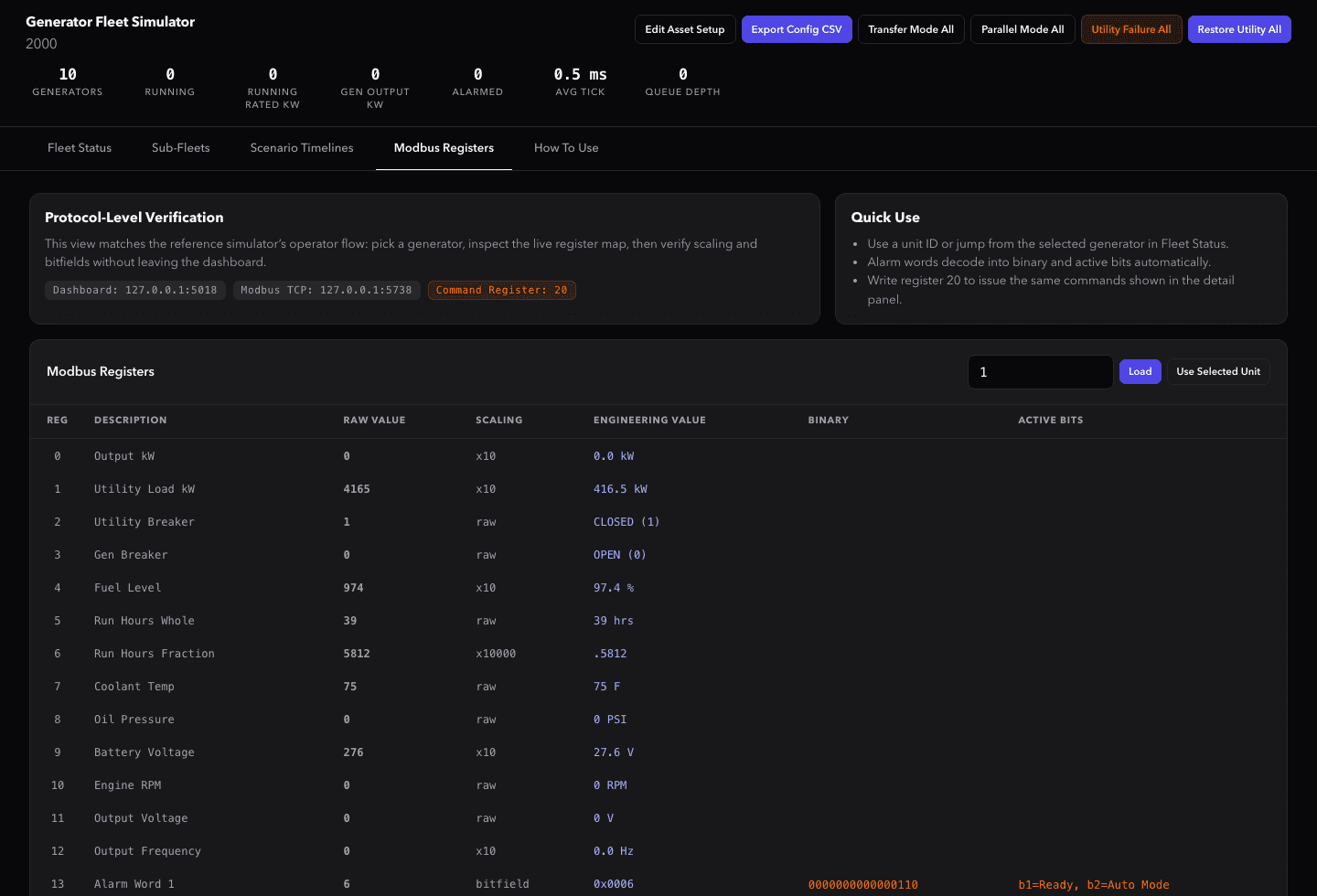
Task: Click the GENERATORS count stat
Action: [x=68, y=81]
